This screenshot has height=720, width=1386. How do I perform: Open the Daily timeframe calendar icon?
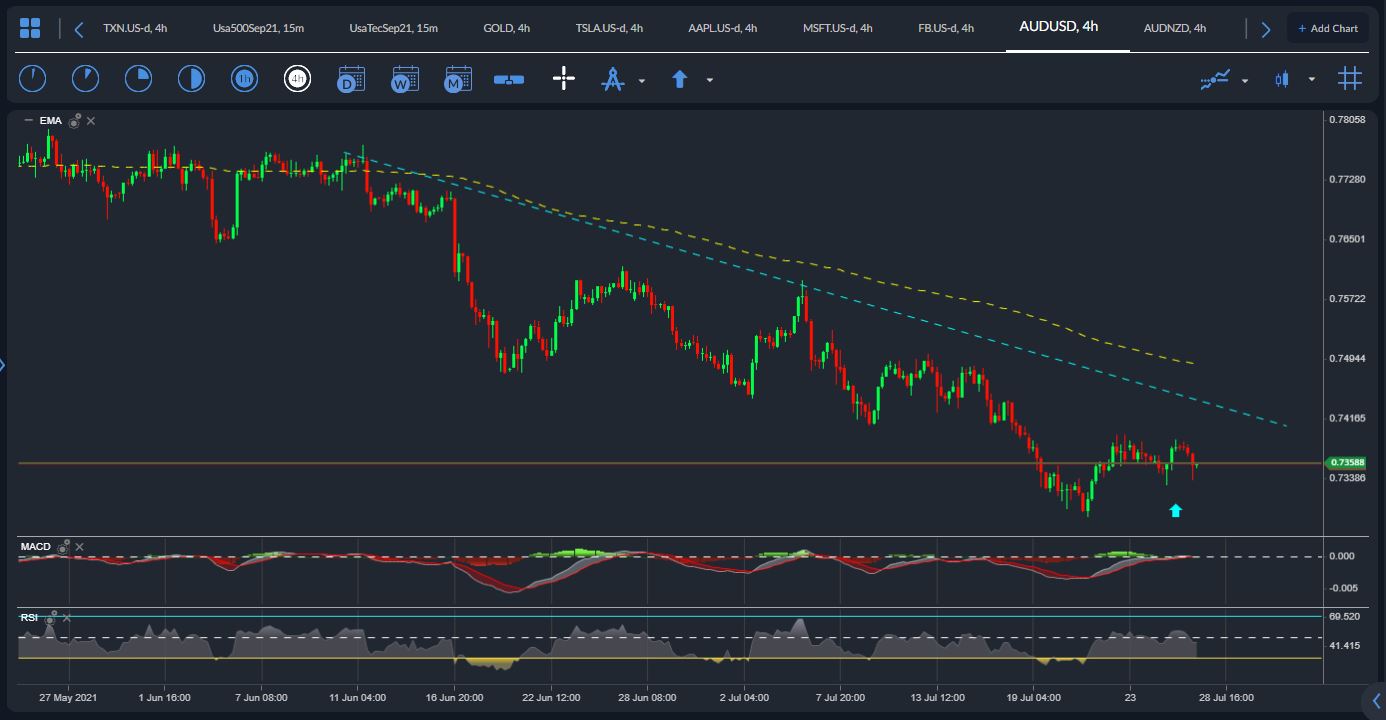[350, 78]
